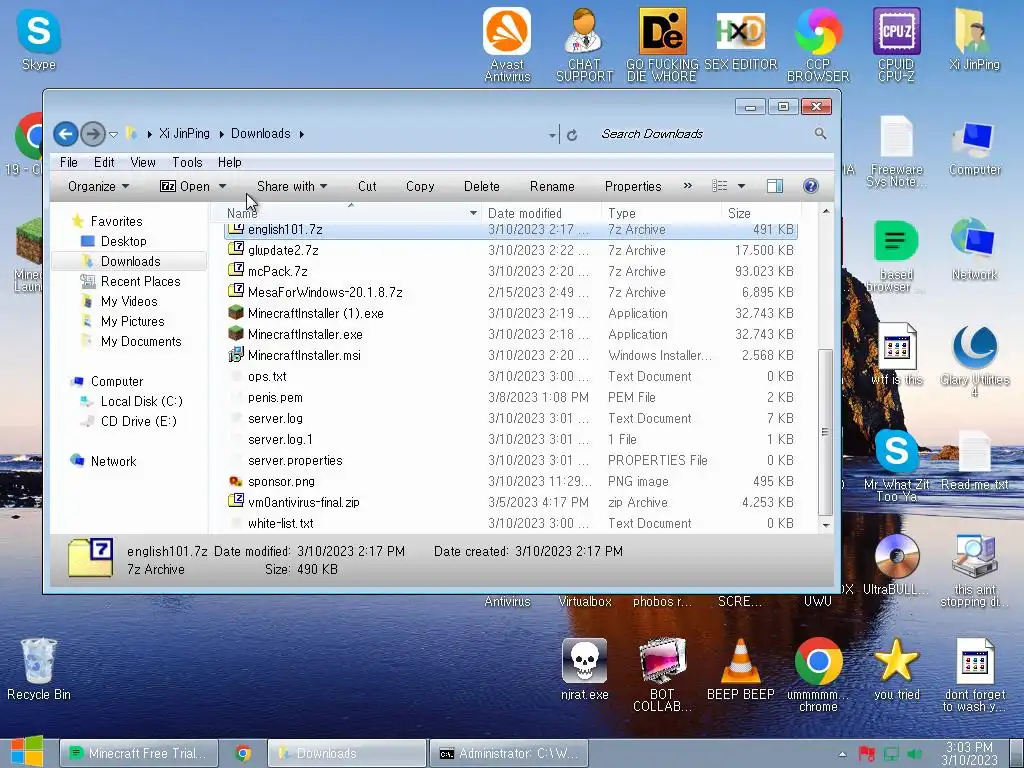The width and height of the screenshot is (1024, 768).
Task: Select Recent Places in navigation pane
Action: (x=140, y=281)
